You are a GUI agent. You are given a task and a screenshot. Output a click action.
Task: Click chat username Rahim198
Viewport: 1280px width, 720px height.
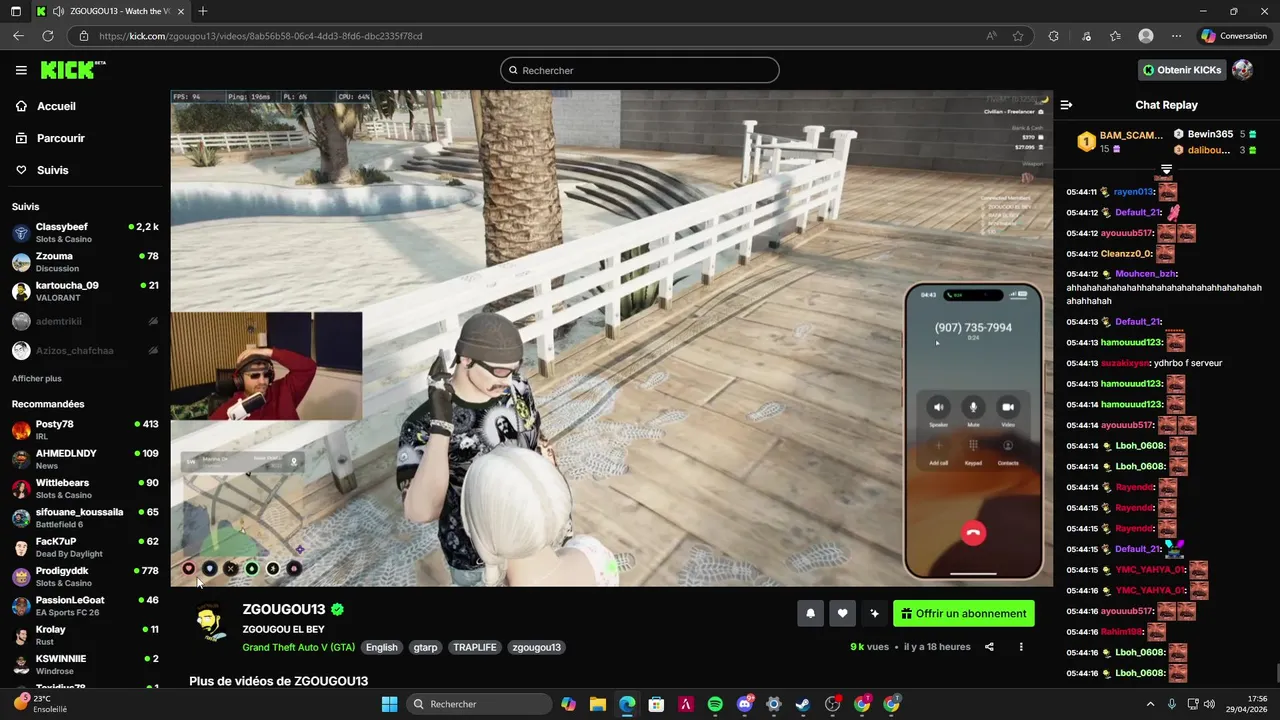point(1122,632)
